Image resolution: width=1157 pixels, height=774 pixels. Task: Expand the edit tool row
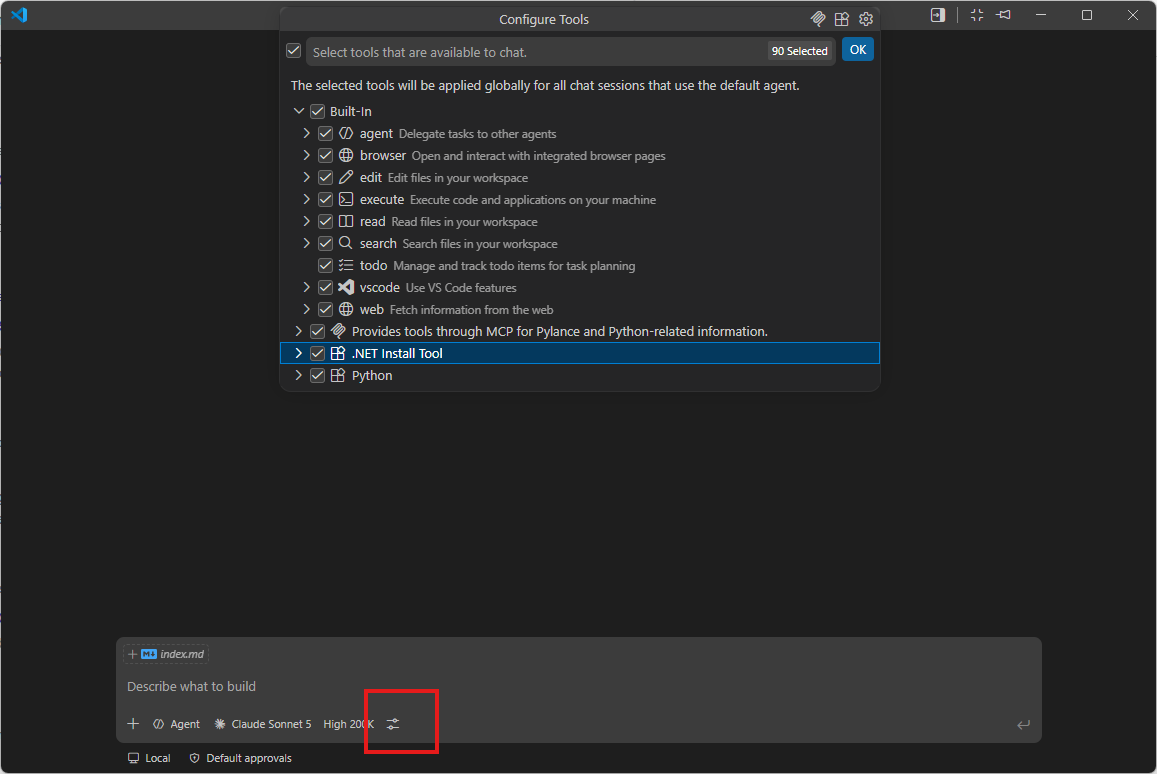click(x=306, y=177)
